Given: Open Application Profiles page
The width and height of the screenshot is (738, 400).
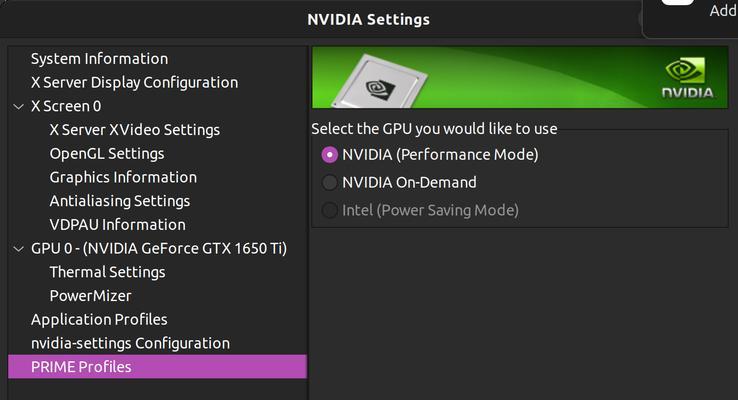Looking at the screenshot, I should point(99,320).
